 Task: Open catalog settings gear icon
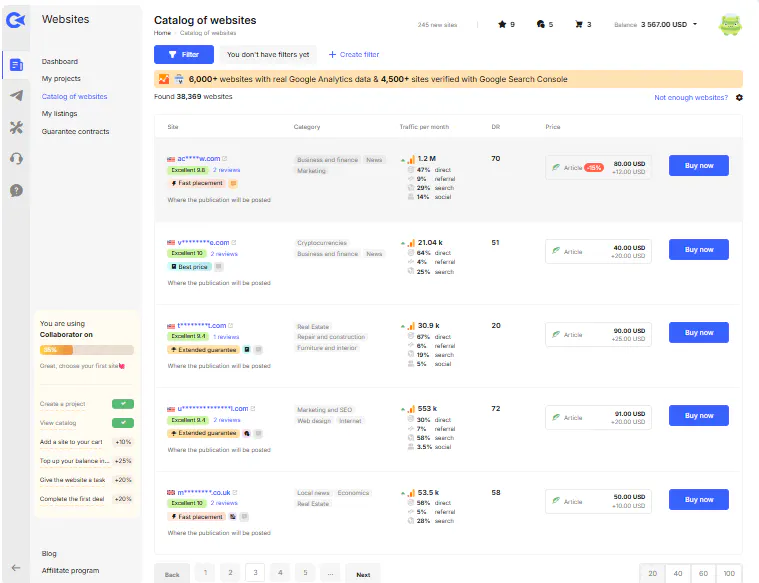pyautogui.click(x=739, y=97)
